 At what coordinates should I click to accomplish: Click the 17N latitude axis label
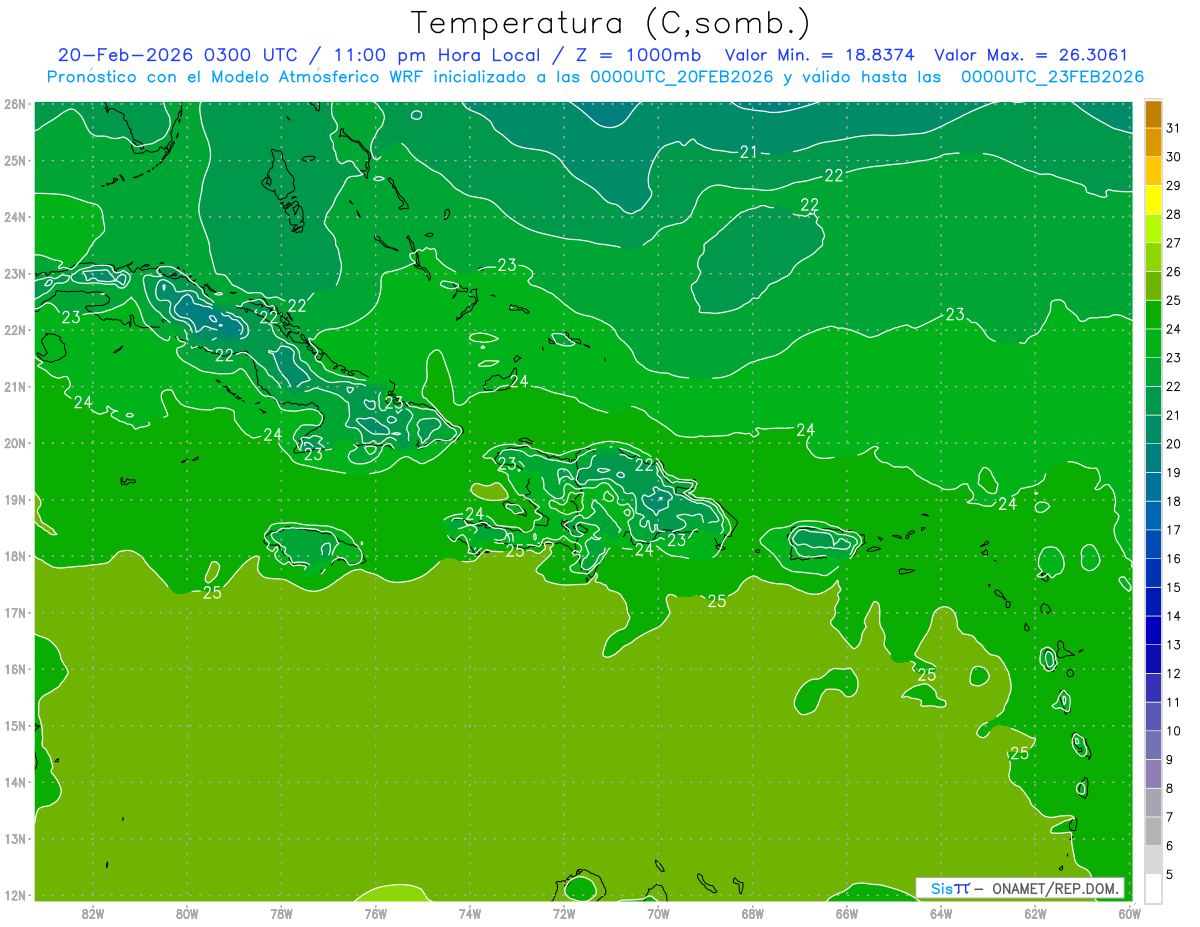[x=14, y=613]
